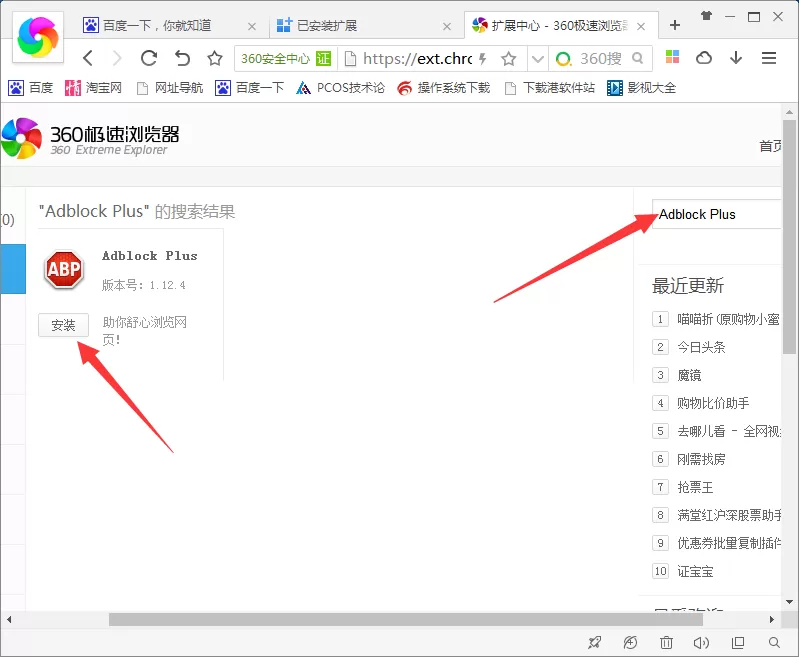The height and width of the screenshot is (657, 799).
Task: Click the 360安全中心 certificate badge
Action: pos(285,59)
